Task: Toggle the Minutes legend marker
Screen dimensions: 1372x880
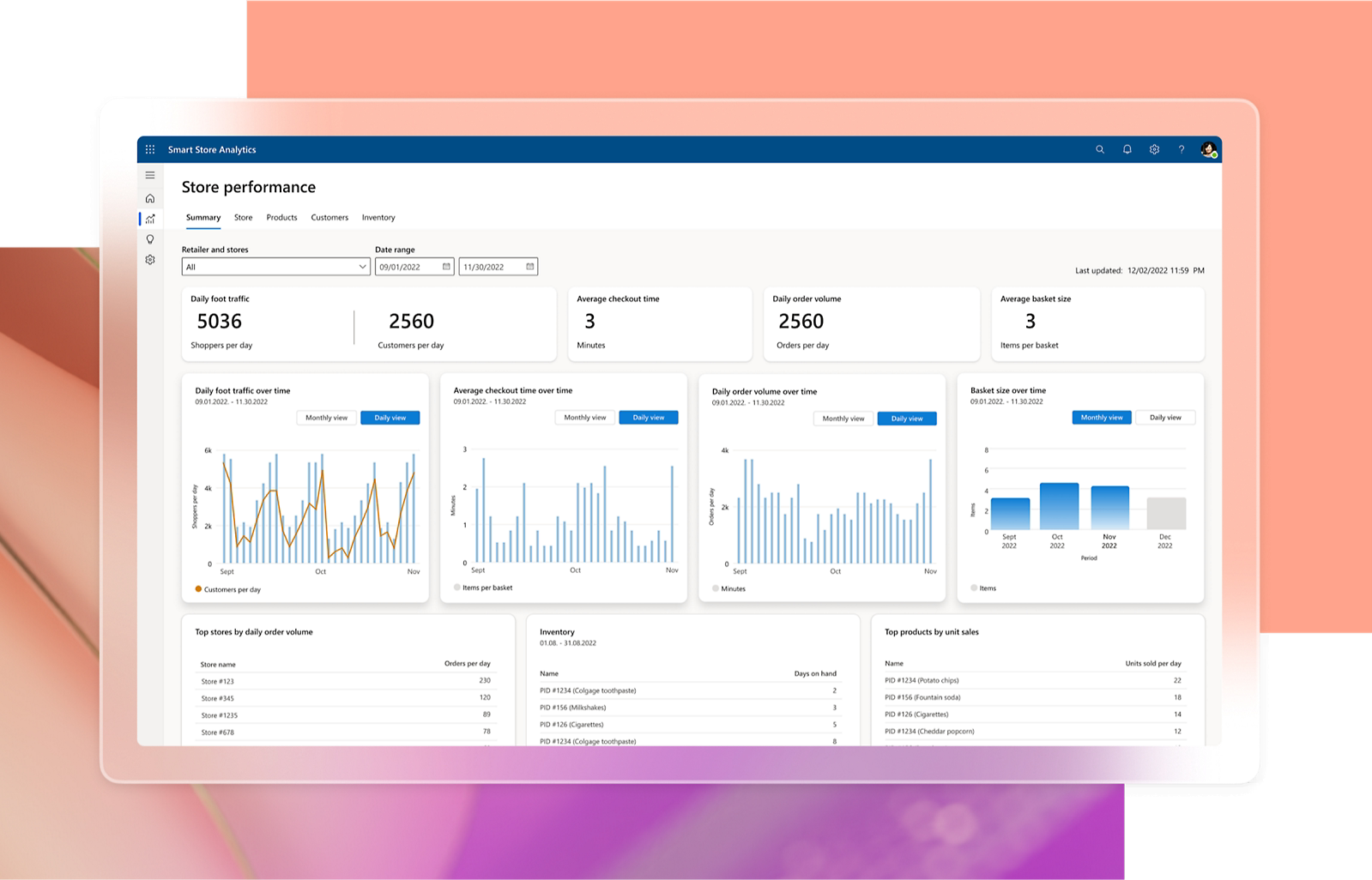Action: [x=716, y=588]
